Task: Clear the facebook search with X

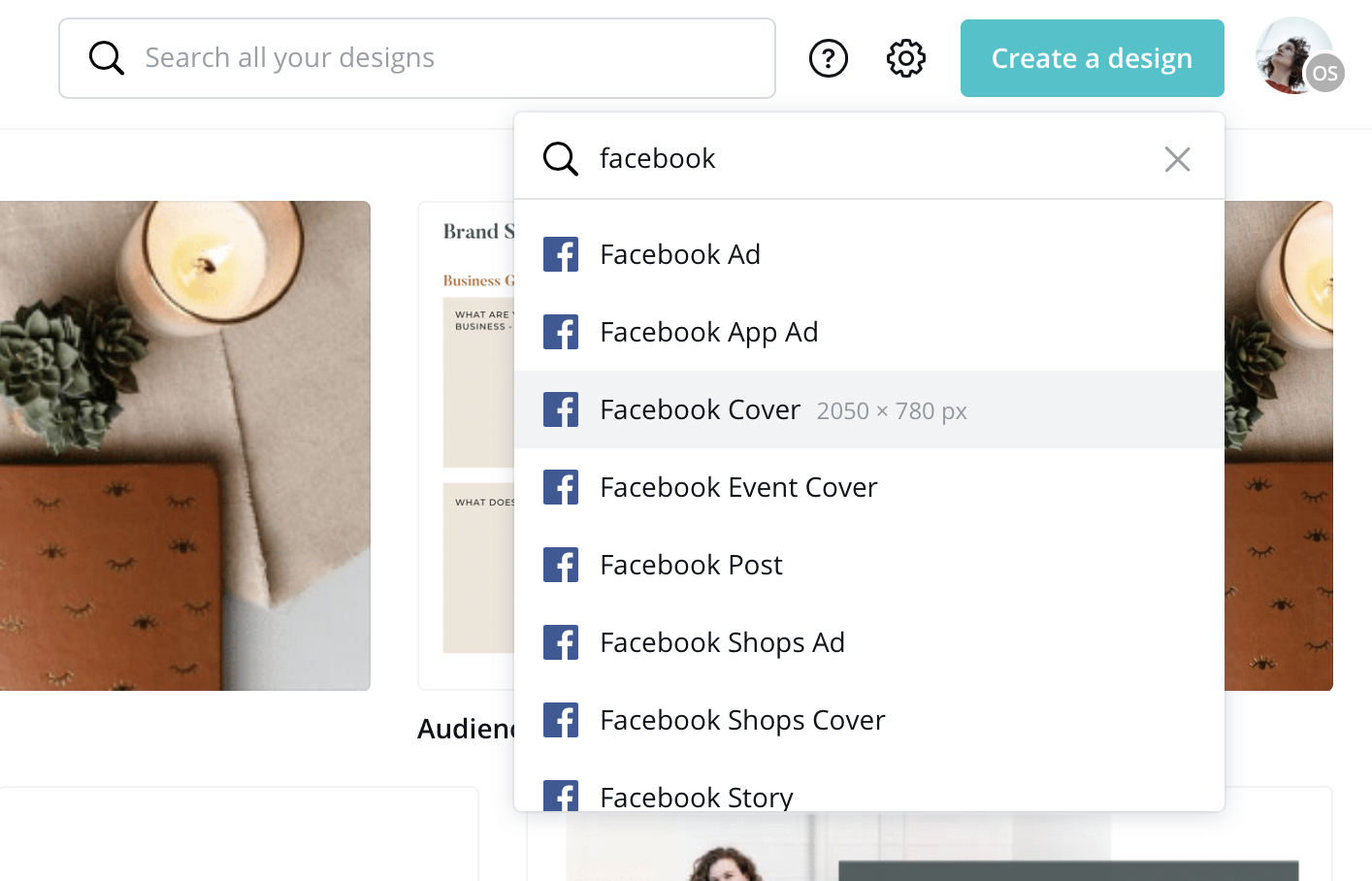Action: [x=1177, y=159]
